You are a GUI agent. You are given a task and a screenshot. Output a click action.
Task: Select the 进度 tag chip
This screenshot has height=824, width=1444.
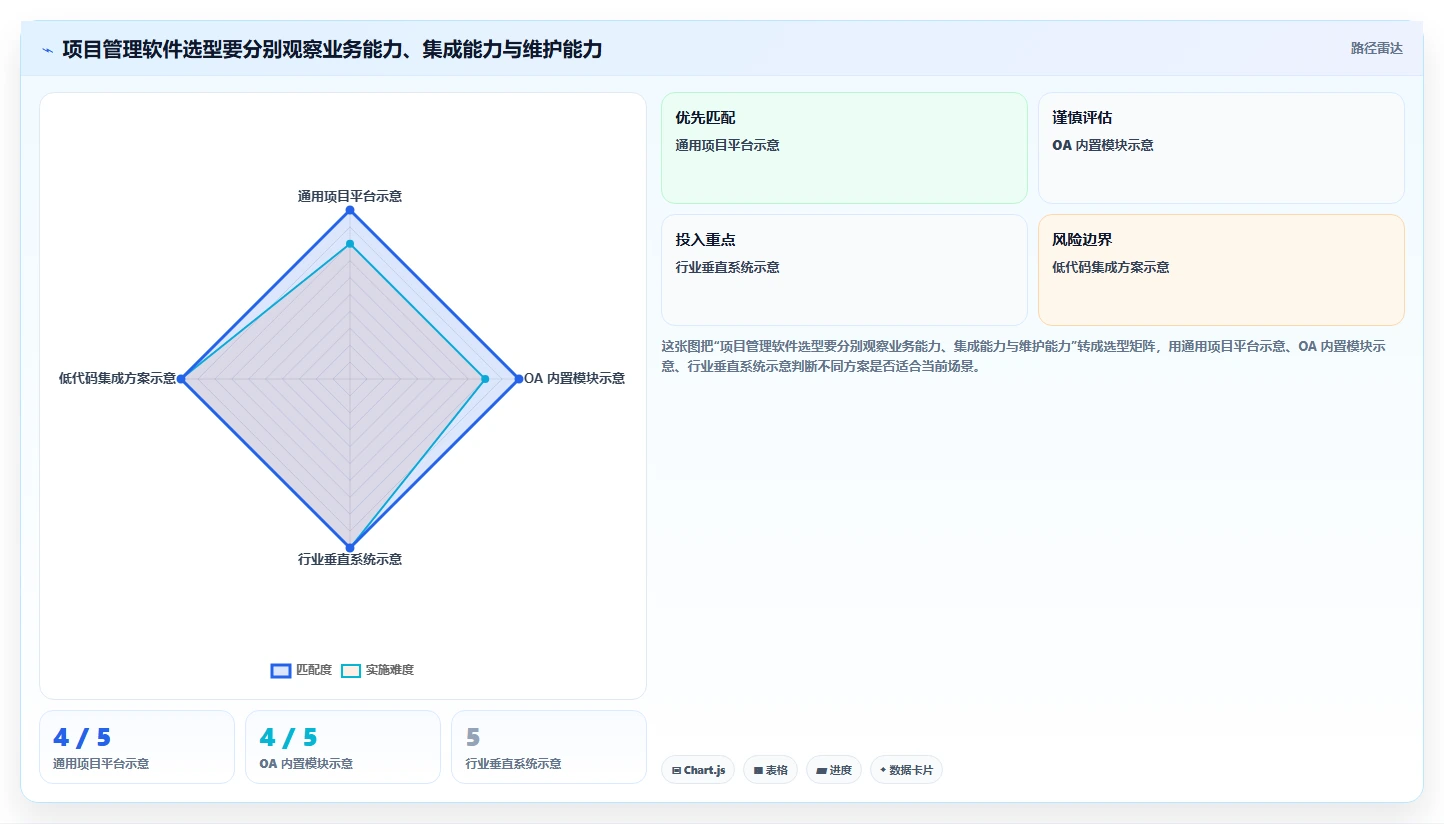[834, 770]
